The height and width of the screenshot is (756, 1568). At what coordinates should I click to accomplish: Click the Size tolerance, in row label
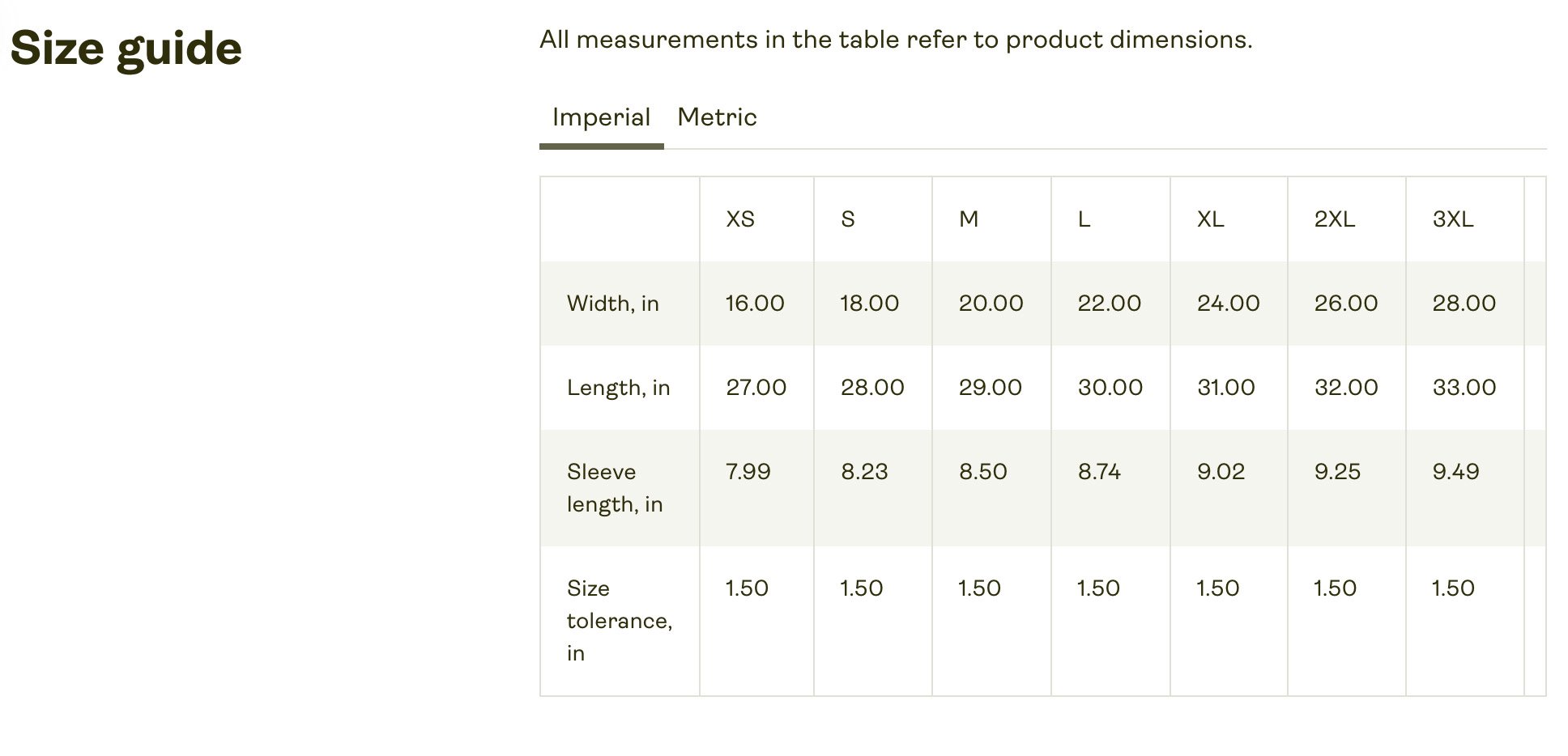click(620, 621)
